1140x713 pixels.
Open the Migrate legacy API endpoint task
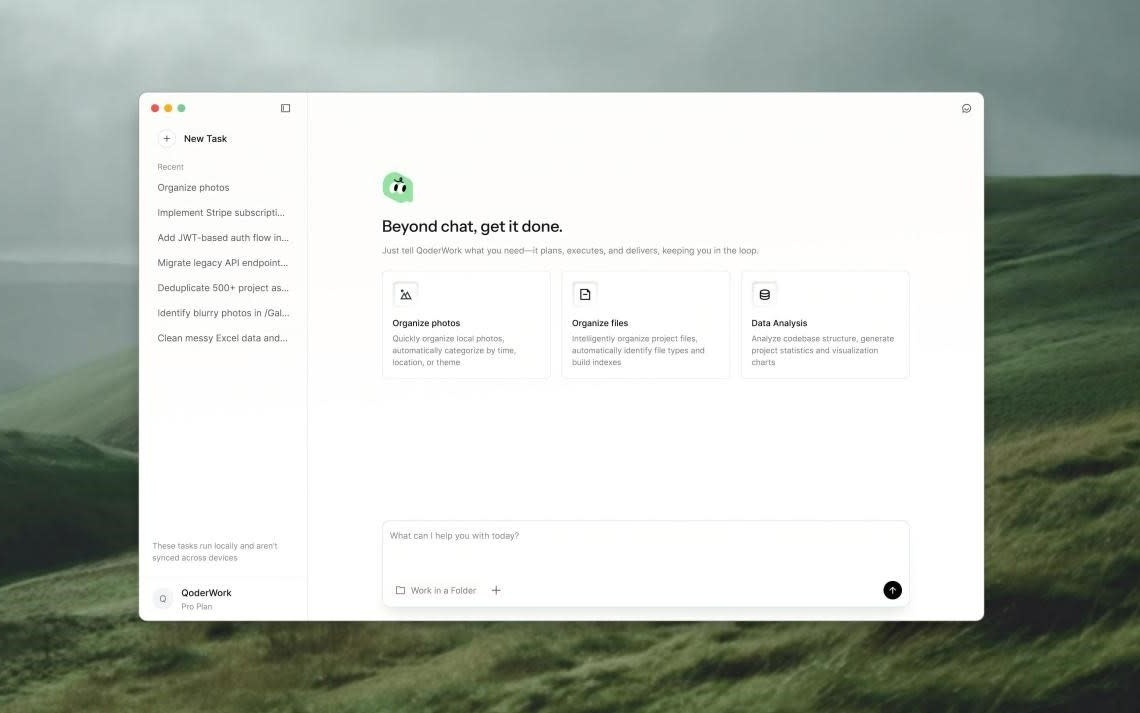(222, 263)
